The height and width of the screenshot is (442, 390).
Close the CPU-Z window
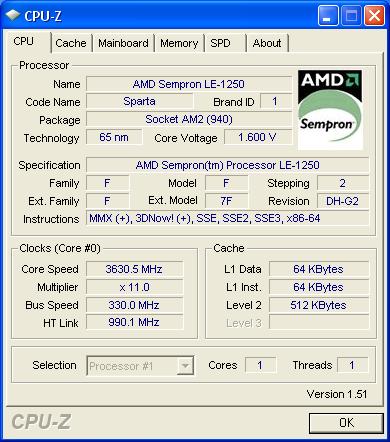(x=374, y=16)
